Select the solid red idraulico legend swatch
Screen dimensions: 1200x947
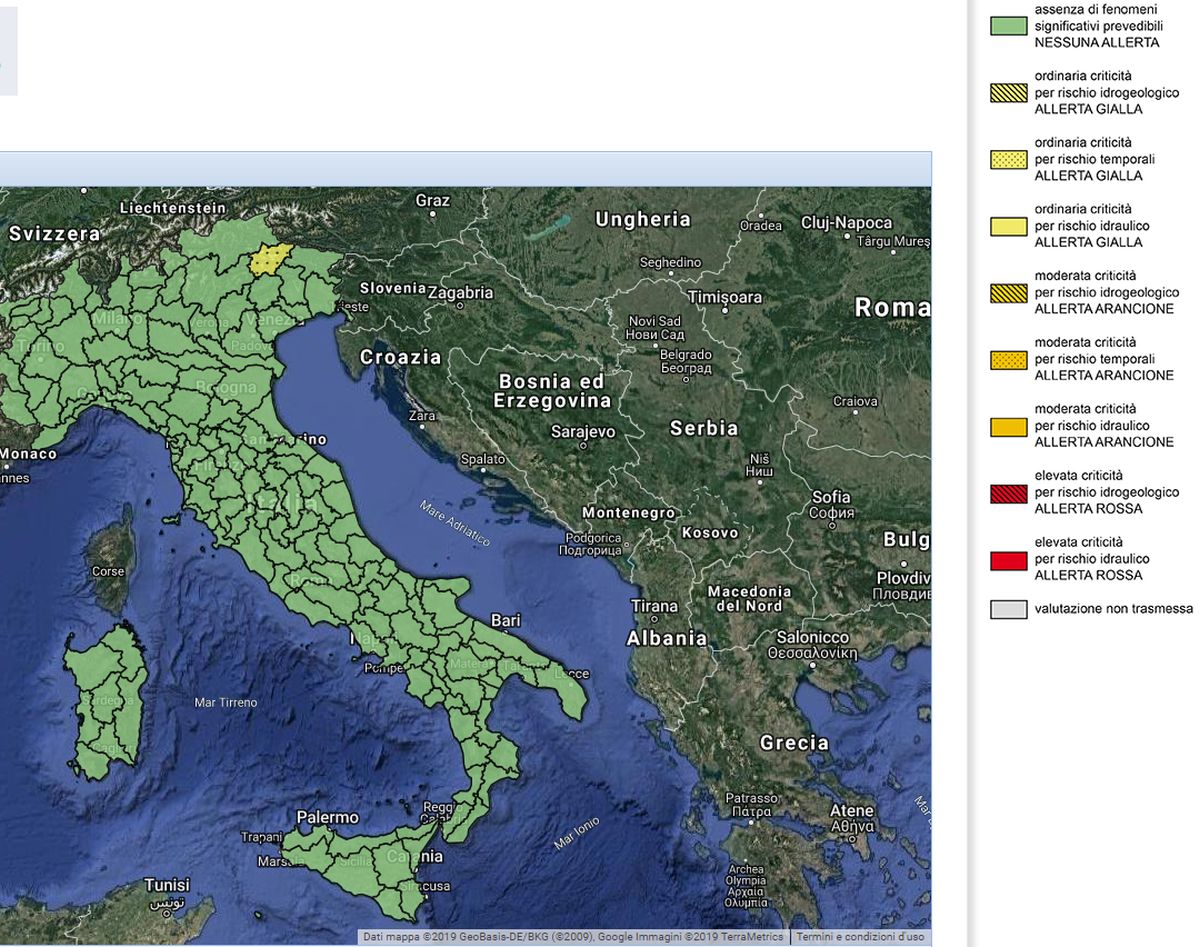click(x=1009, y=560)
